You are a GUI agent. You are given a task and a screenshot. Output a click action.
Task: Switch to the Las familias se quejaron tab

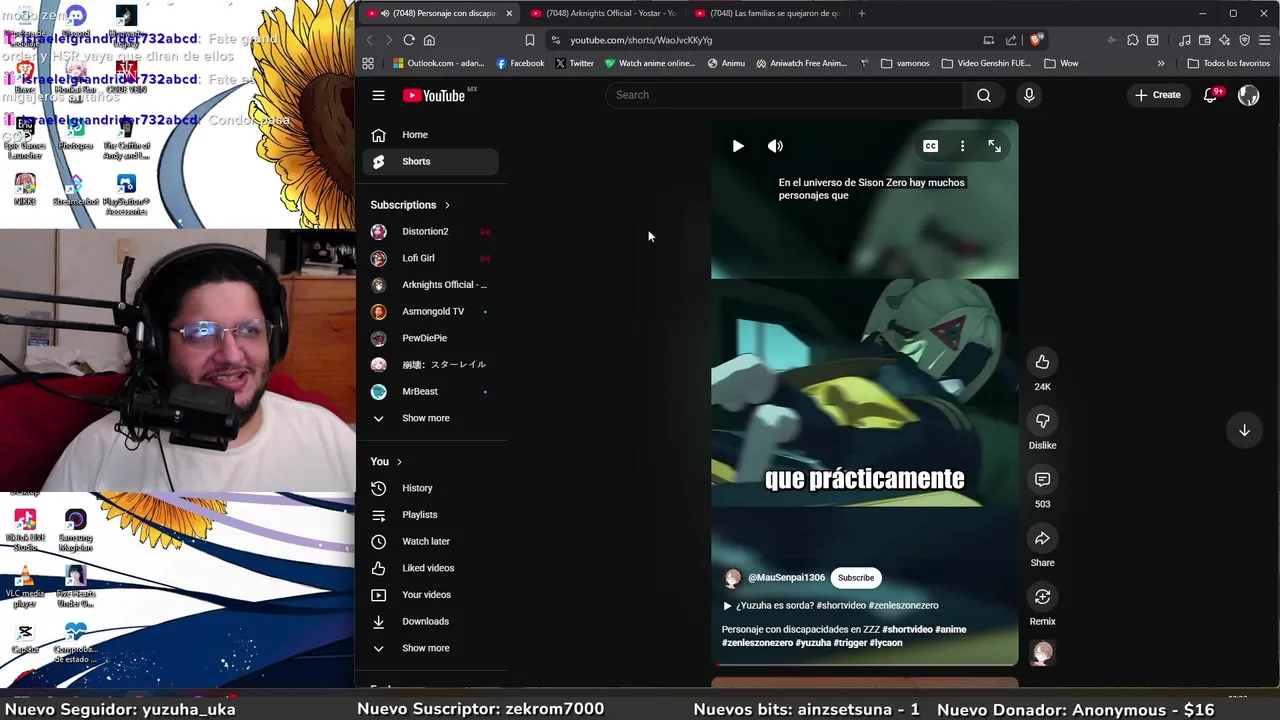tap(767, 13)
